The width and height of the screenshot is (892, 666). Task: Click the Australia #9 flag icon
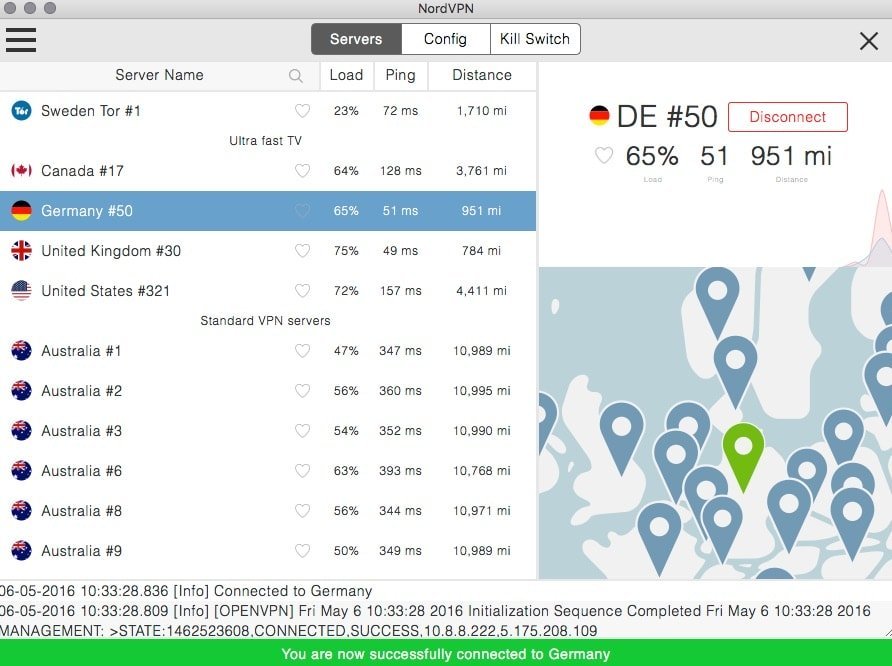pos(22,551)
